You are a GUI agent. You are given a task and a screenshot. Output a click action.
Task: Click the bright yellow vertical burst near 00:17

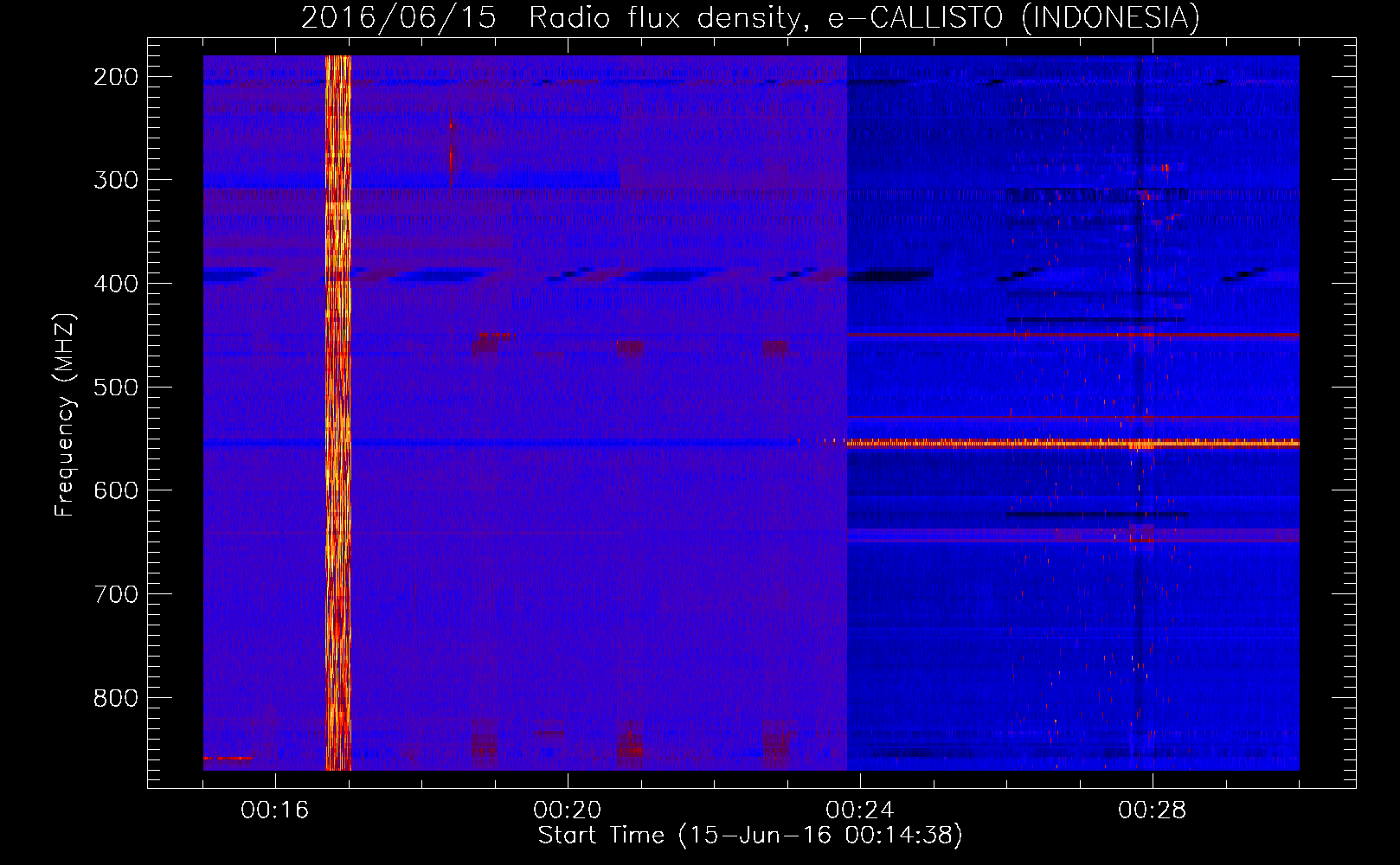pos(337,413)
